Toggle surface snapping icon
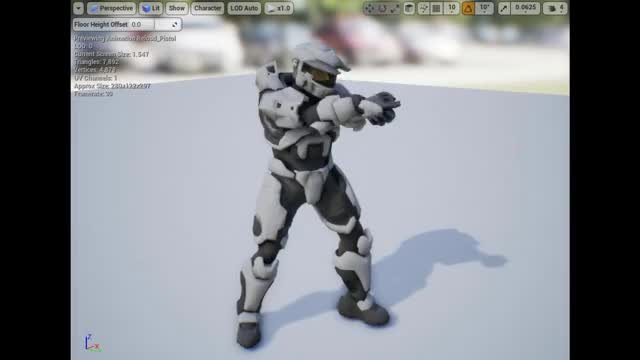This screenshot has width=640, height=360. (x=424, y=8)
